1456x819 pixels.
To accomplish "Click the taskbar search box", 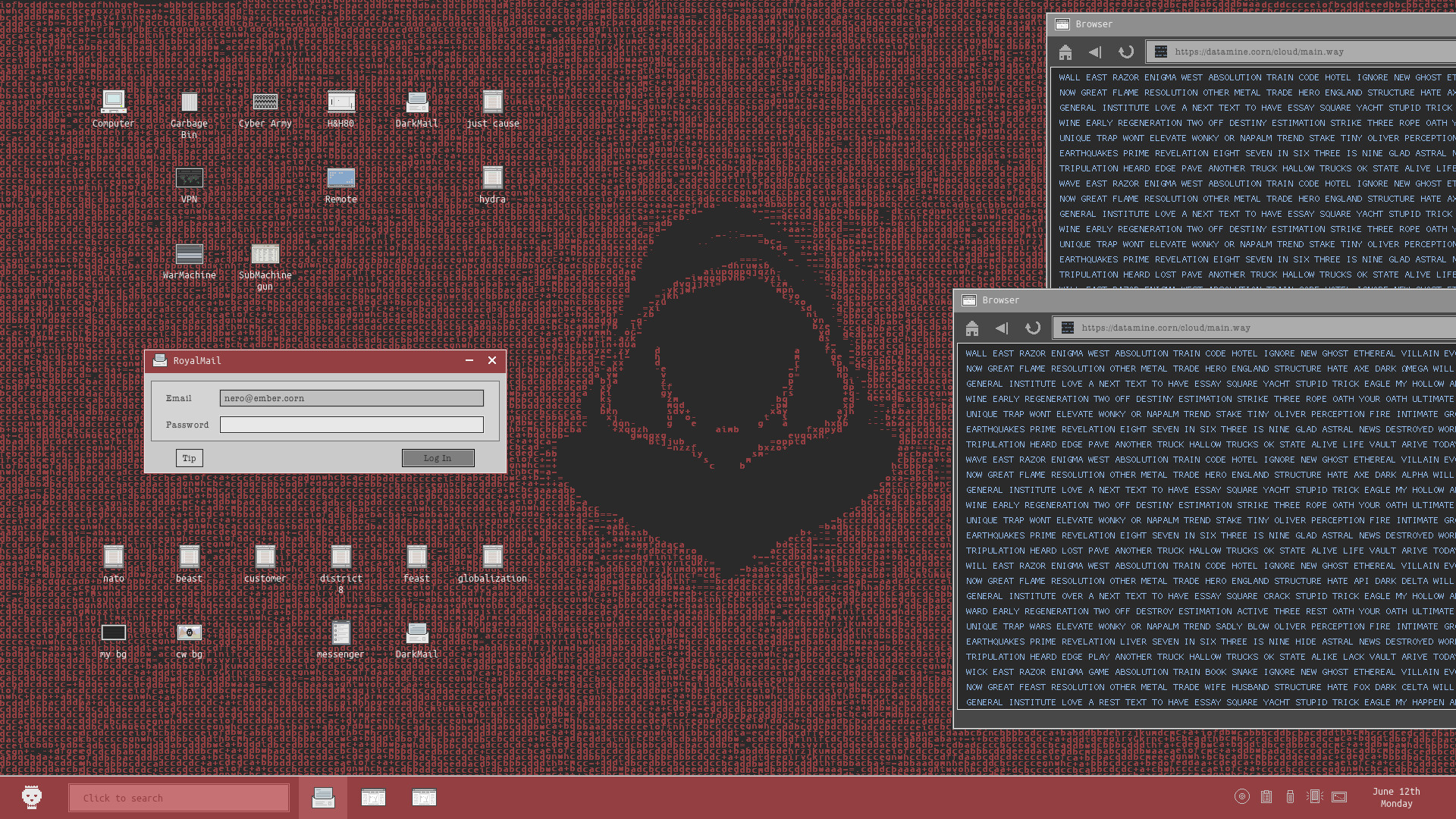I will tap(178, 797).
